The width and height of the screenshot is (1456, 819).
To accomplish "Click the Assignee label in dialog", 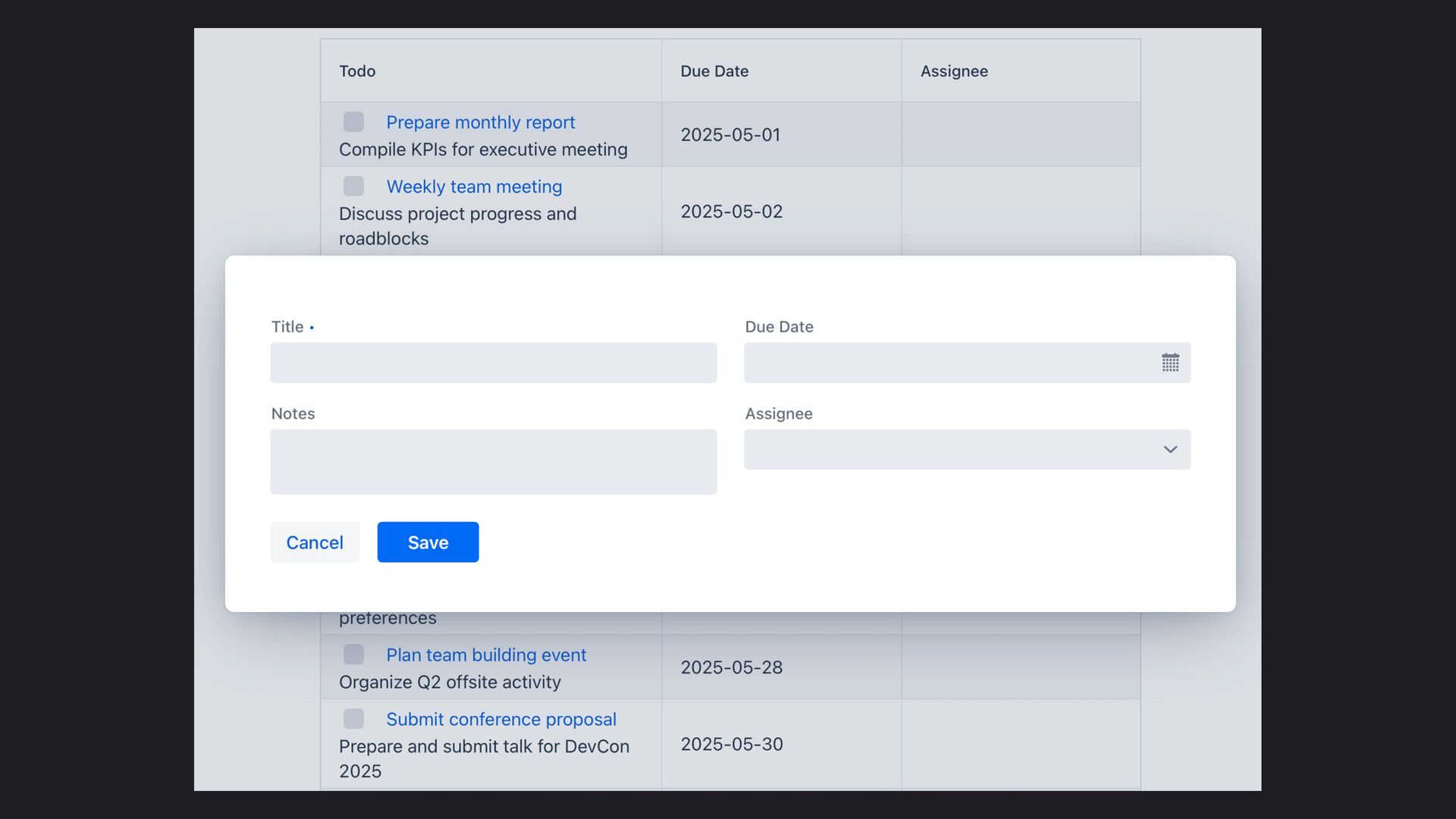I will [x=779, y=414].
